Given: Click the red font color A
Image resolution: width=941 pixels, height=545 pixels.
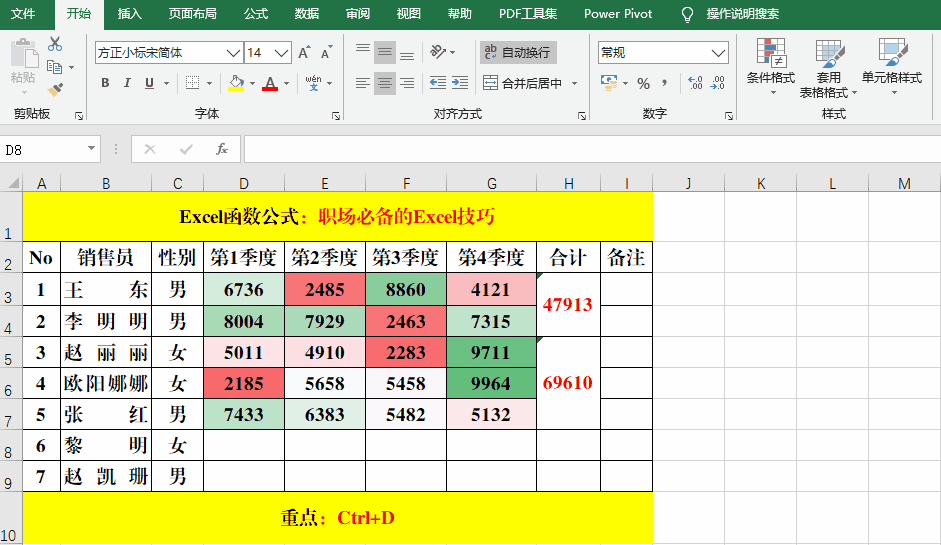Looking at the screenshot, I should coord(271,83).
